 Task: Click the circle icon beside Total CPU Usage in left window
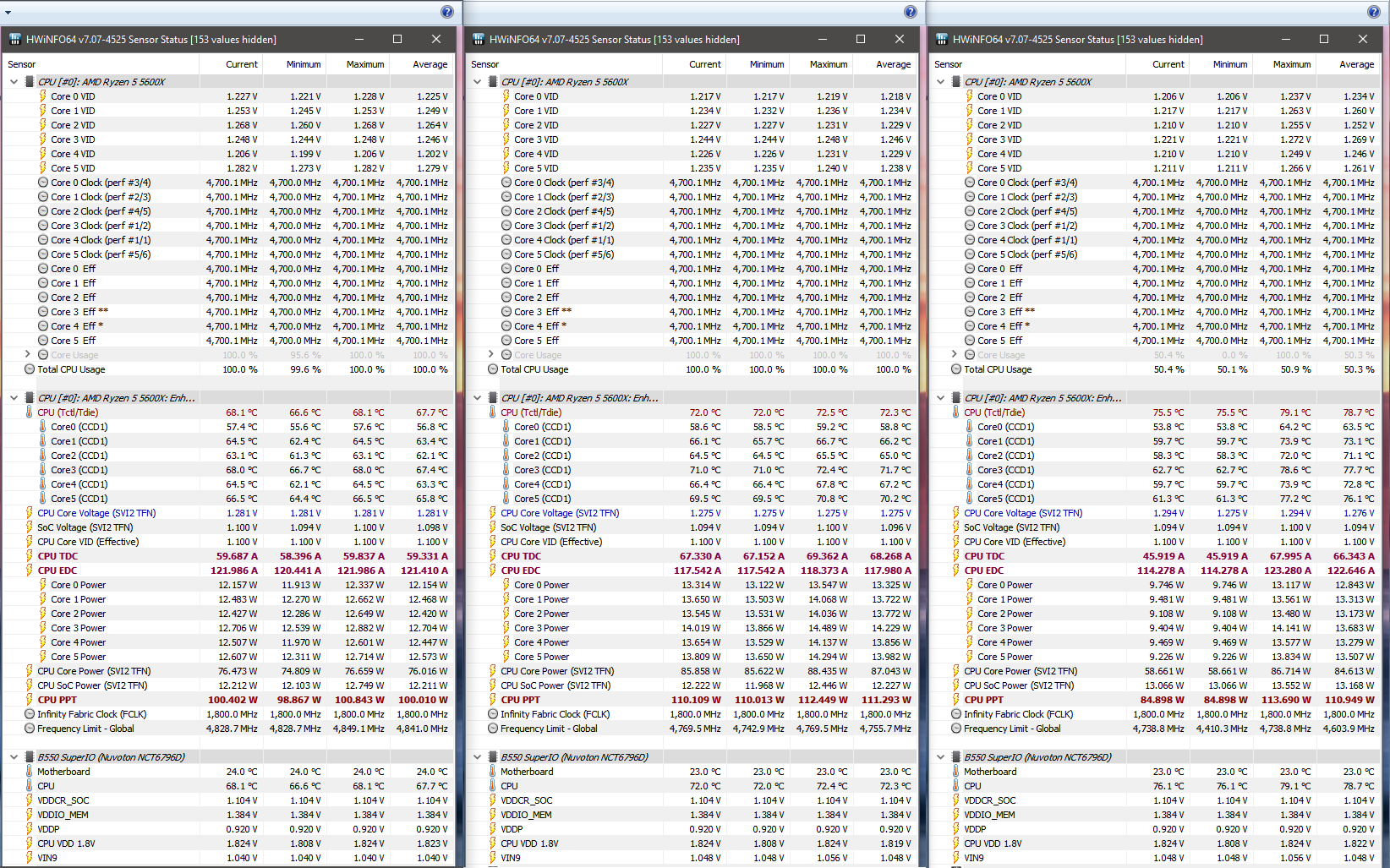[30, 369]
